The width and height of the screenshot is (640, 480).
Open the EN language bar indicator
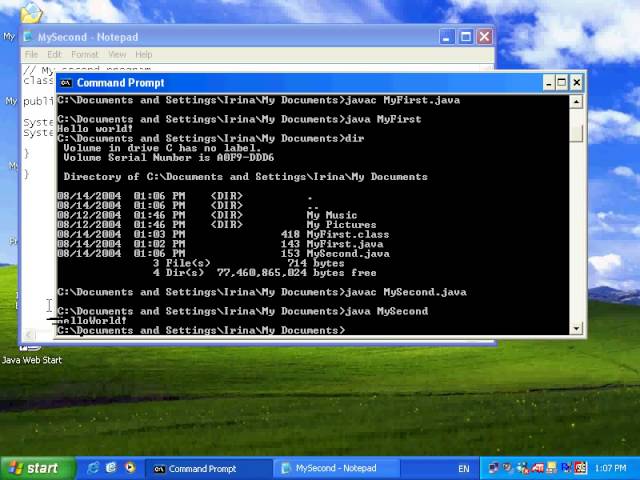click(463, 469)
